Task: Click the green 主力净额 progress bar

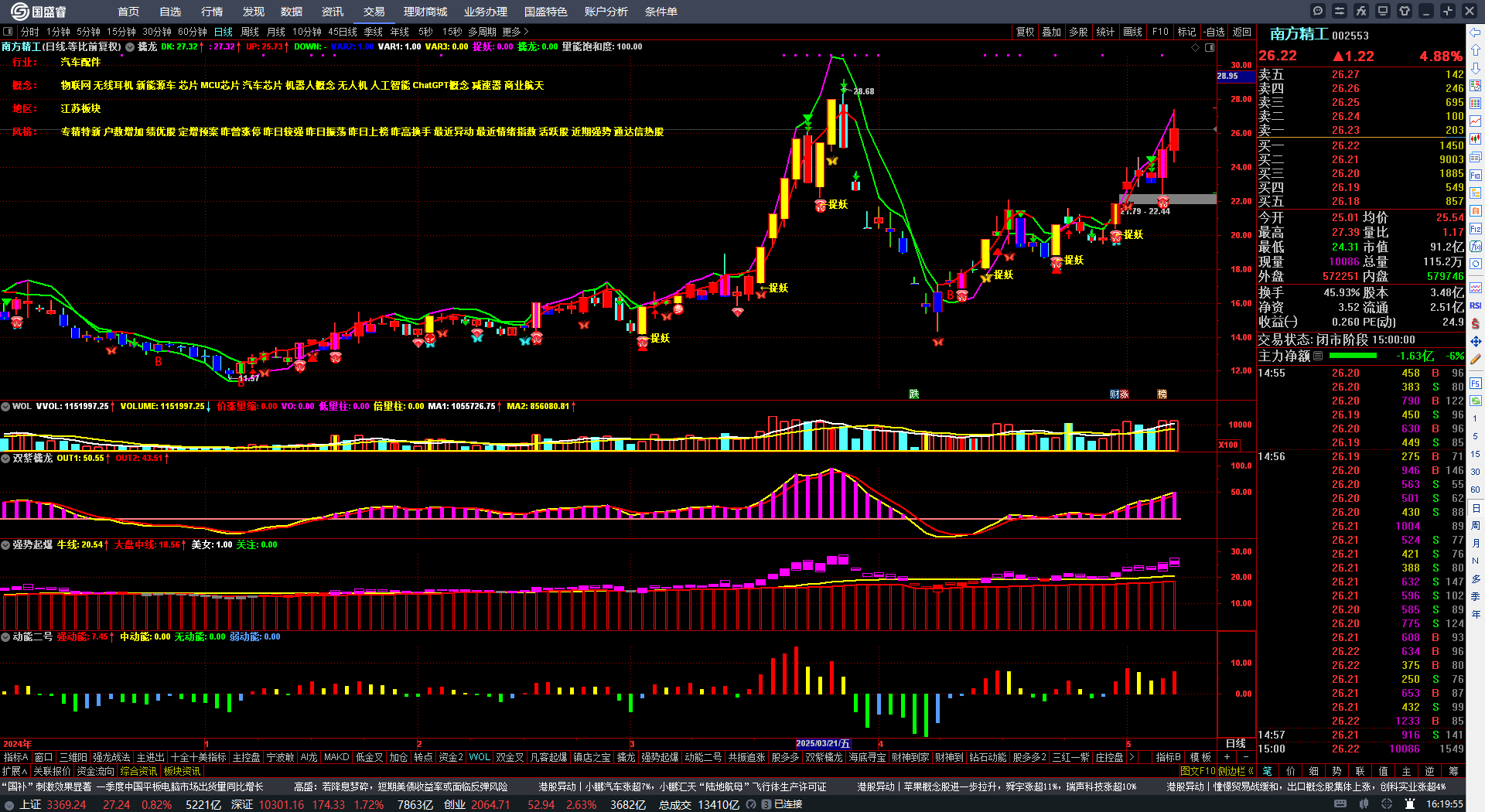Action: pos(1353,356)
